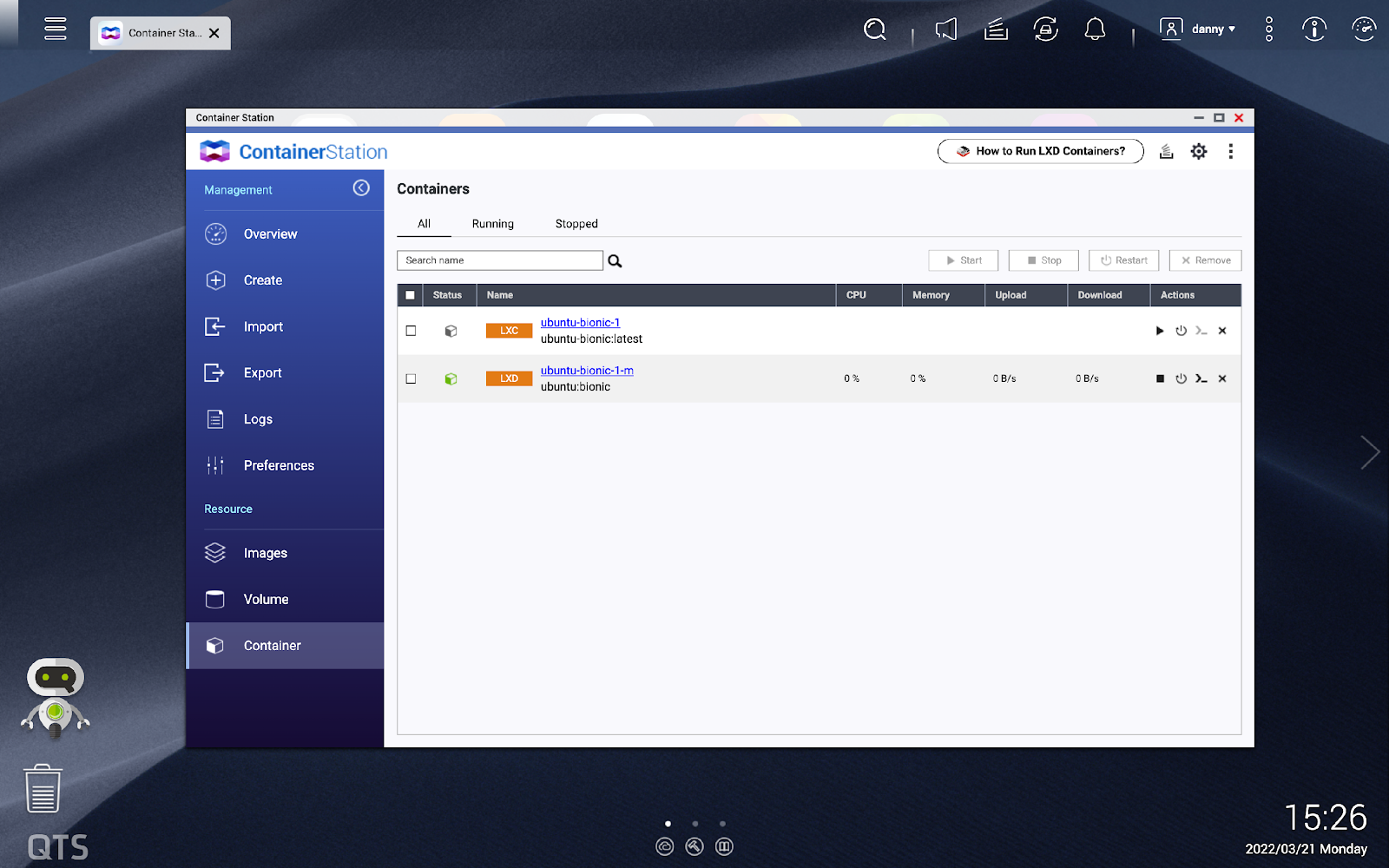Switch to the Running tab
The height and width of the screenshot is (868, 1389).
coord(493,224)
